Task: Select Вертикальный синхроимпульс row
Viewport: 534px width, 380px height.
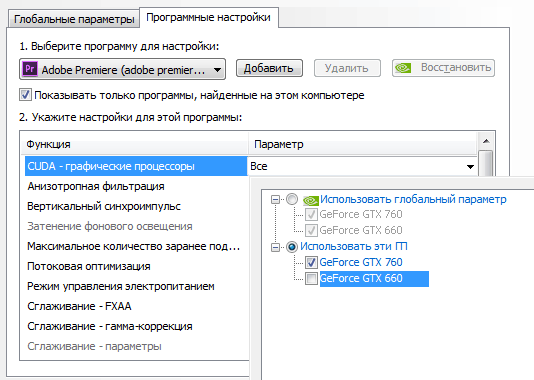Action: point(136,206)
